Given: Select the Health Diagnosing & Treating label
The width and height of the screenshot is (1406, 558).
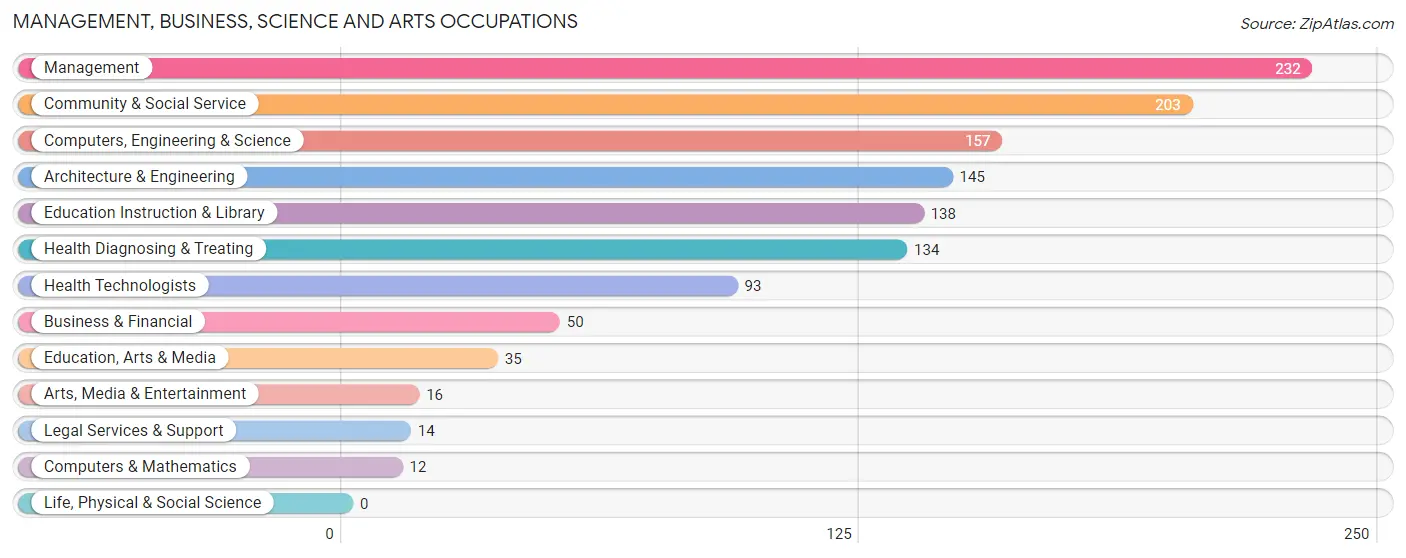Looking at the screenshot, I should pos(149,249).
